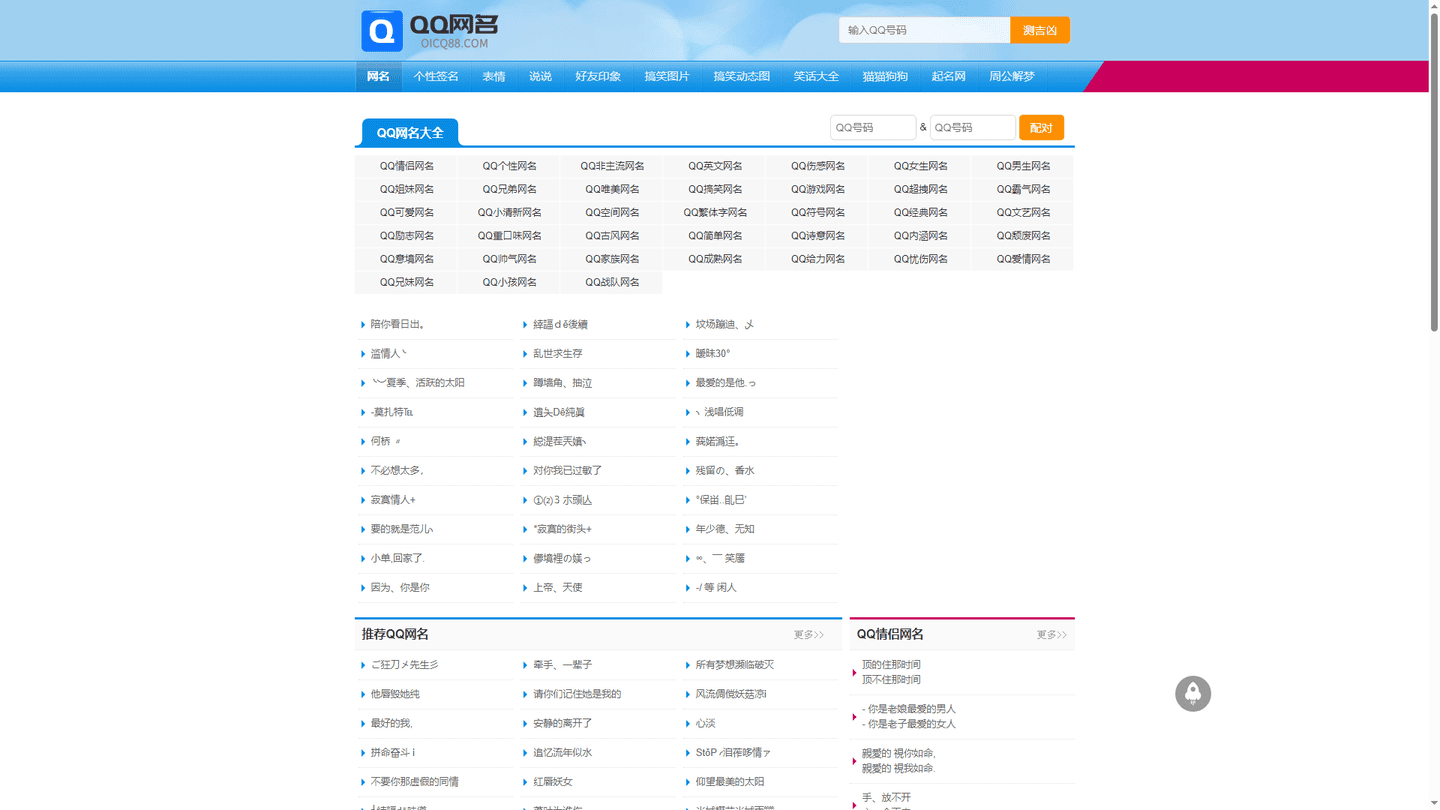Viewport: 1440px width, 810px height.
Task: Open the QQ战队网名 category link
Action: tap(613, 282)
